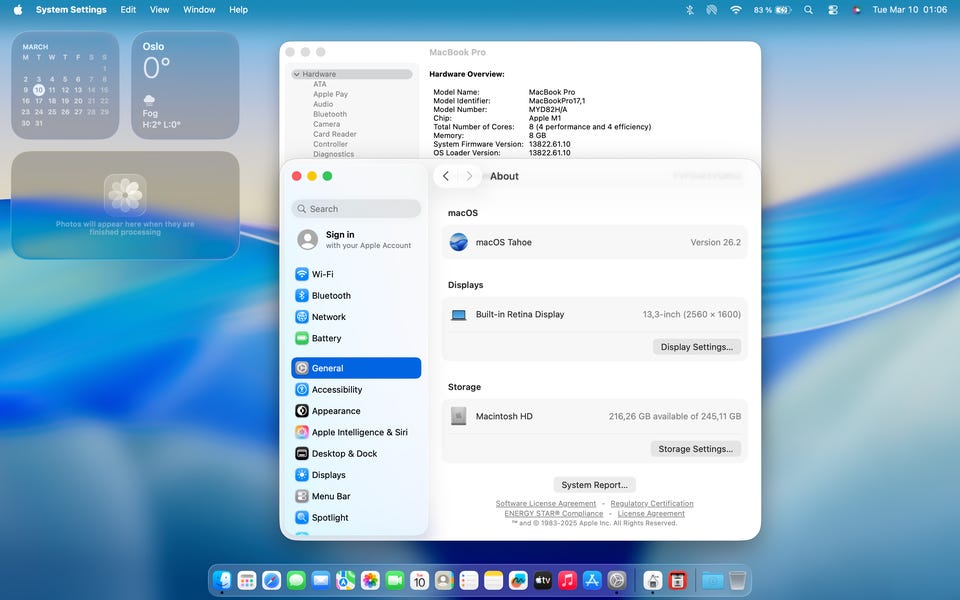The image size is (960, 600).
Task: Open Battery settings pane
Action: (x=326, y=339)
